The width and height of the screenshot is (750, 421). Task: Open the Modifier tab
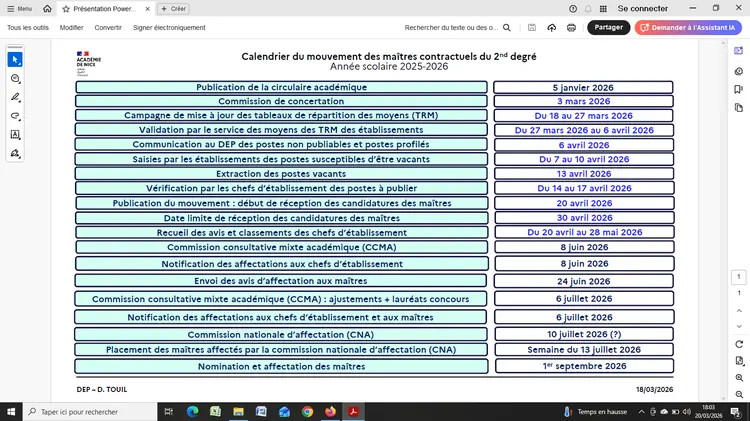tap(71, 28)
